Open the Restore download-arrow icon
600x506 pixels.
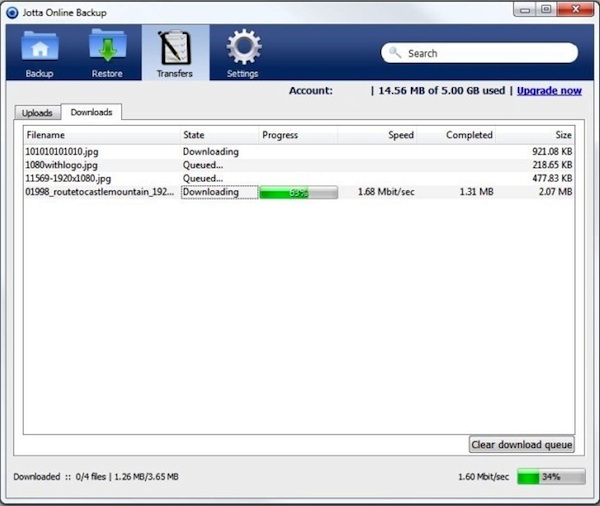click(x=108, y=46)
